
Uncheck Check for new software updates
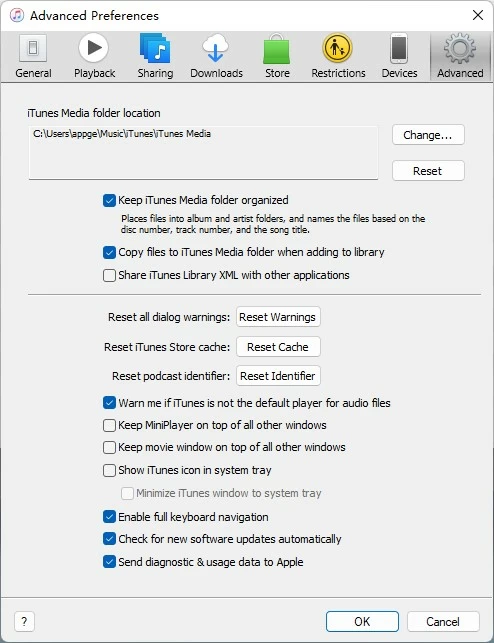[x=109, y=539]
